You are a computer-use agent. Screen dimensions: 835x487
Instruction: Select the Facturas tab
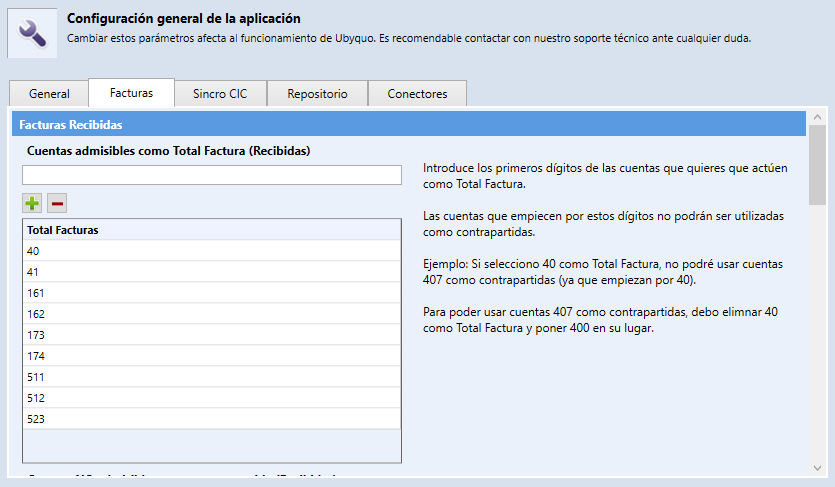[132, 93]
